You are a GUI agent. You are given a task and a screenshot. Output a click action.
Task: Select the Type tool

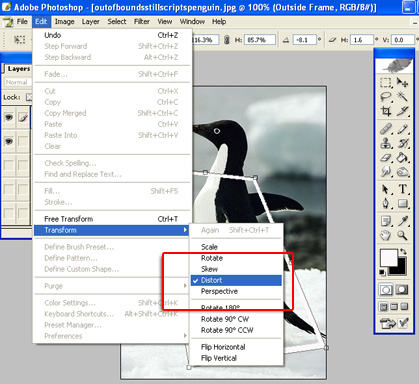pos(402,189)
